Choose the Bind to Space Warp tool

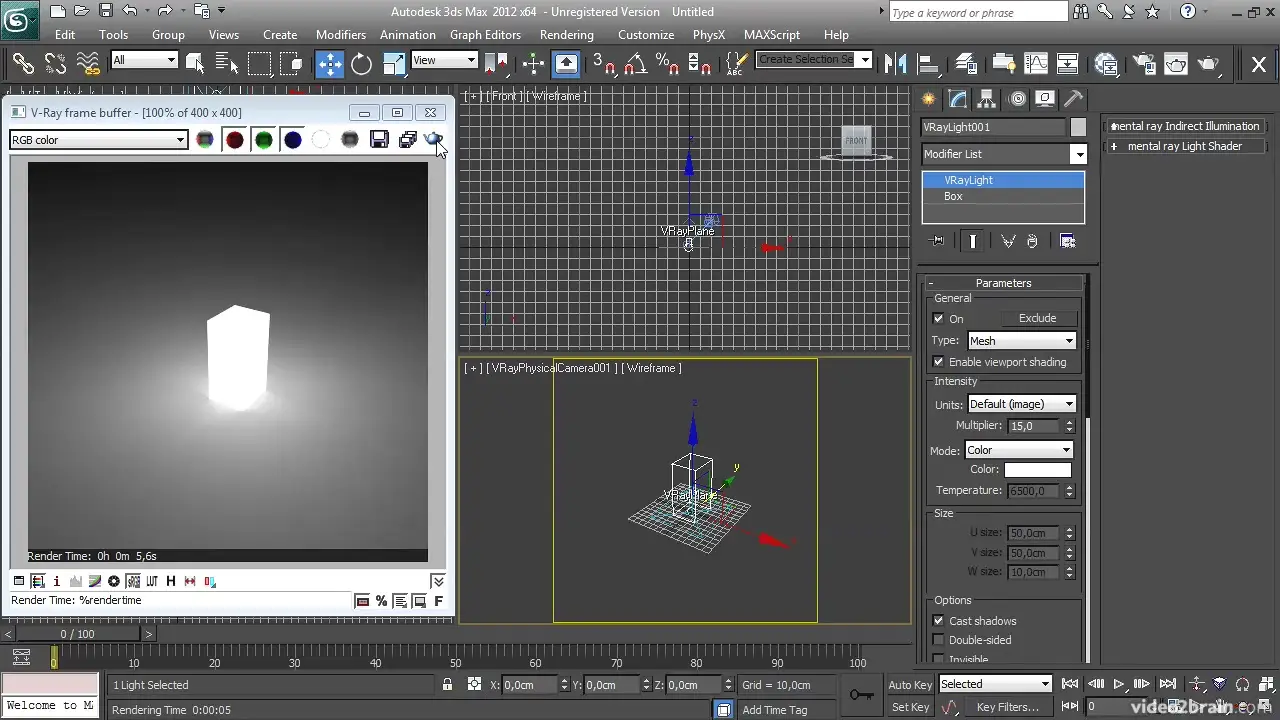[x=88, y=64]
